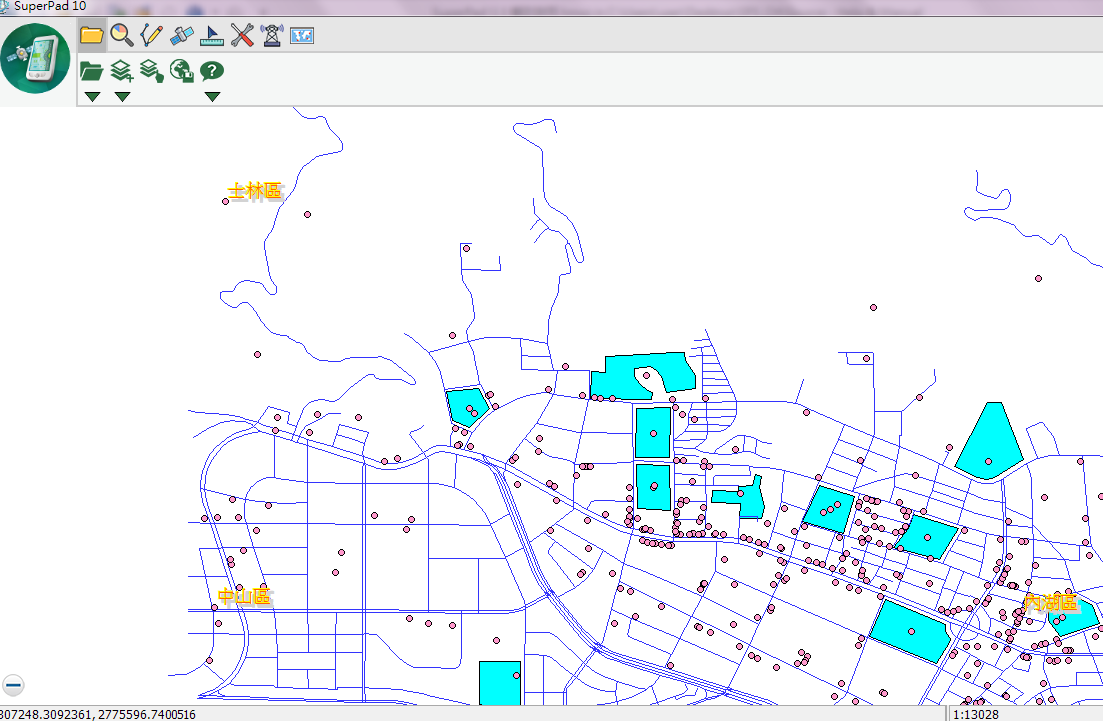Viewport: 1103px width, 721px height.
Task: Choose the pencil edit vertices tool
Action: (x=151, y=34)
